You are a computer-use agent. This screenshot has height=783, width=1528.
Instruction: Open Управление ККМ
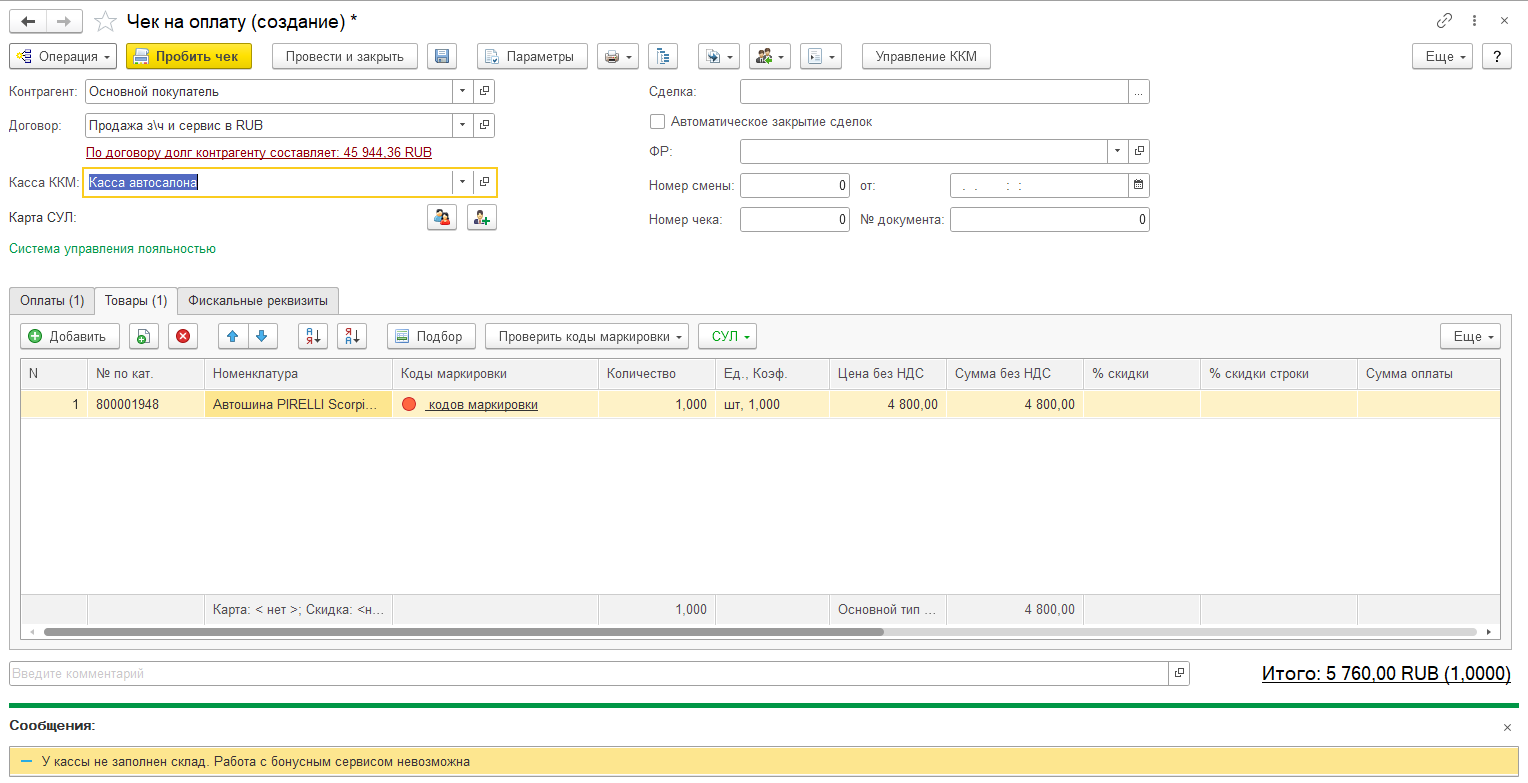point(926,57)
